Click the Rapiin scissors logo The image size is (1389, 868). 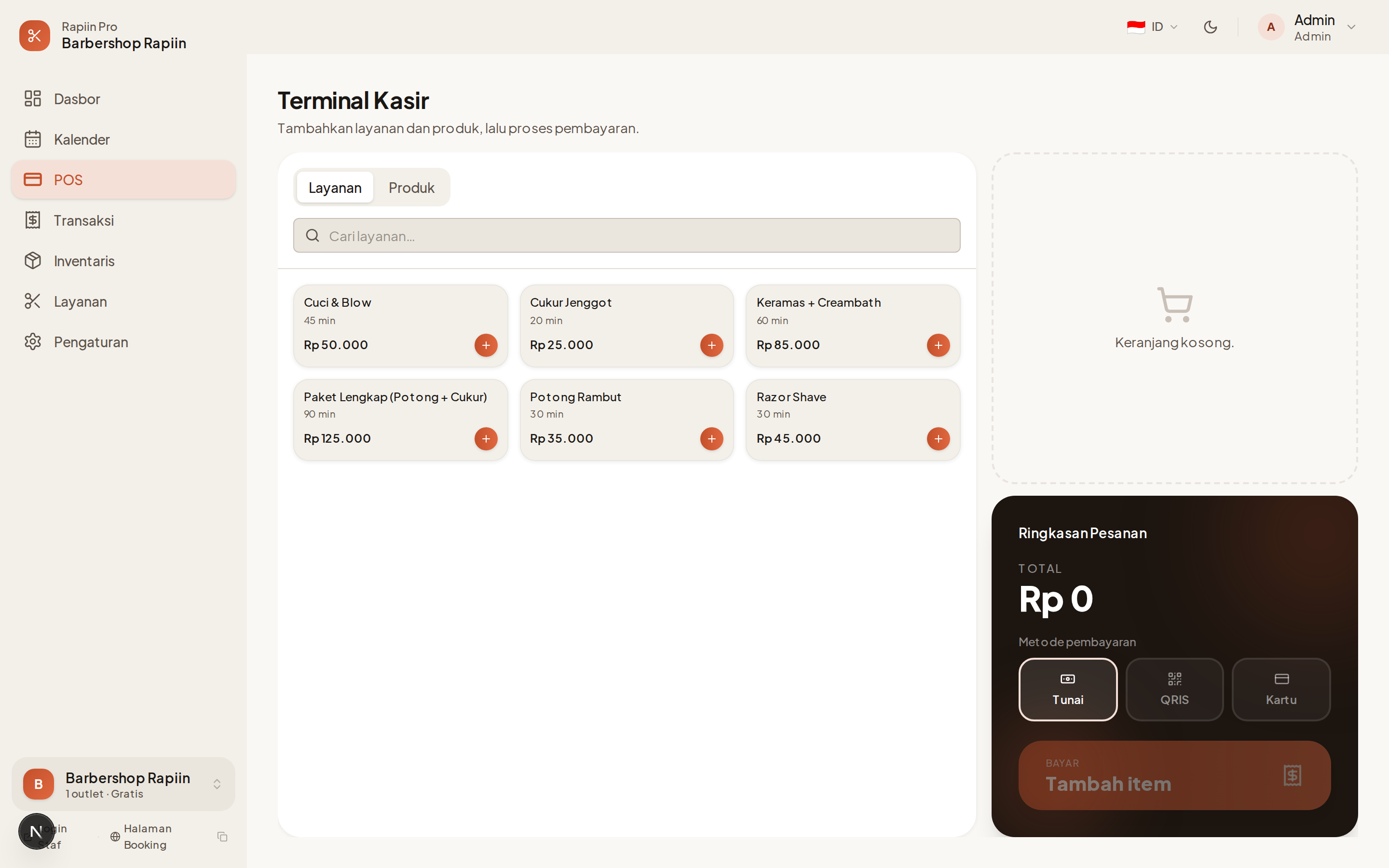[x=34, y=36]
